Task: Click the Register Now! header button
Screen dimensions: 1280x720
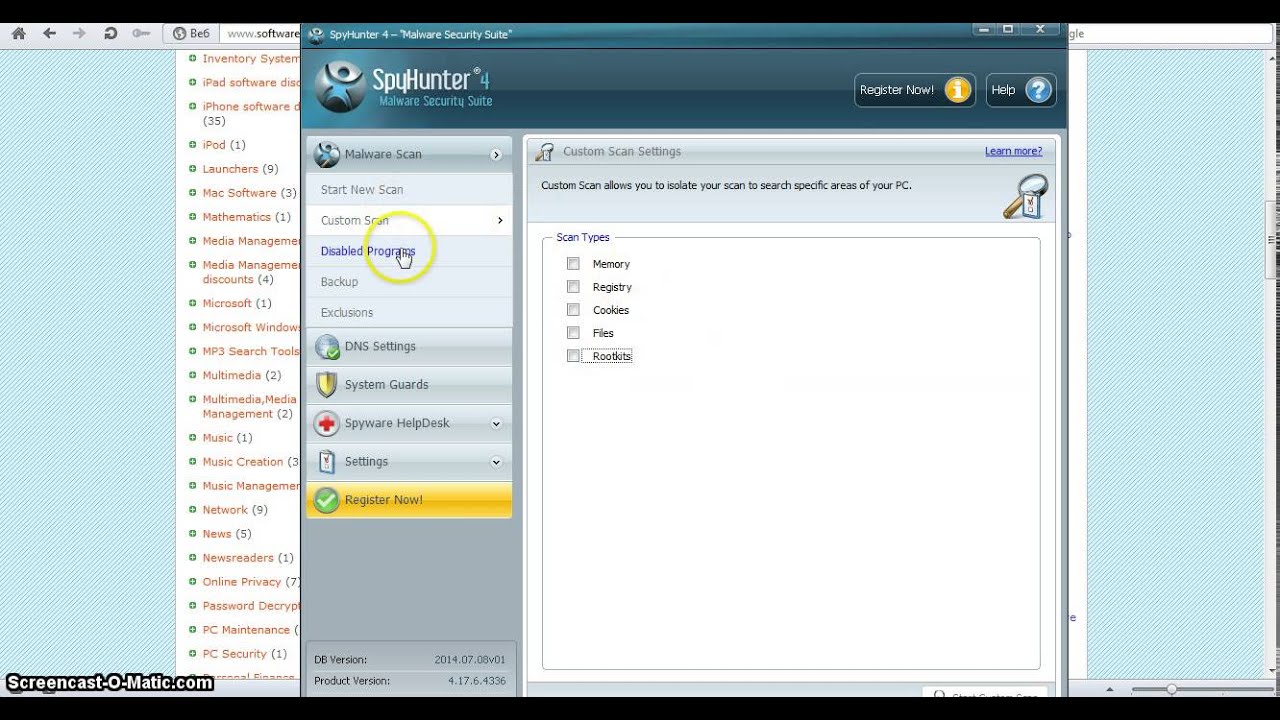Action: point(914,90)
